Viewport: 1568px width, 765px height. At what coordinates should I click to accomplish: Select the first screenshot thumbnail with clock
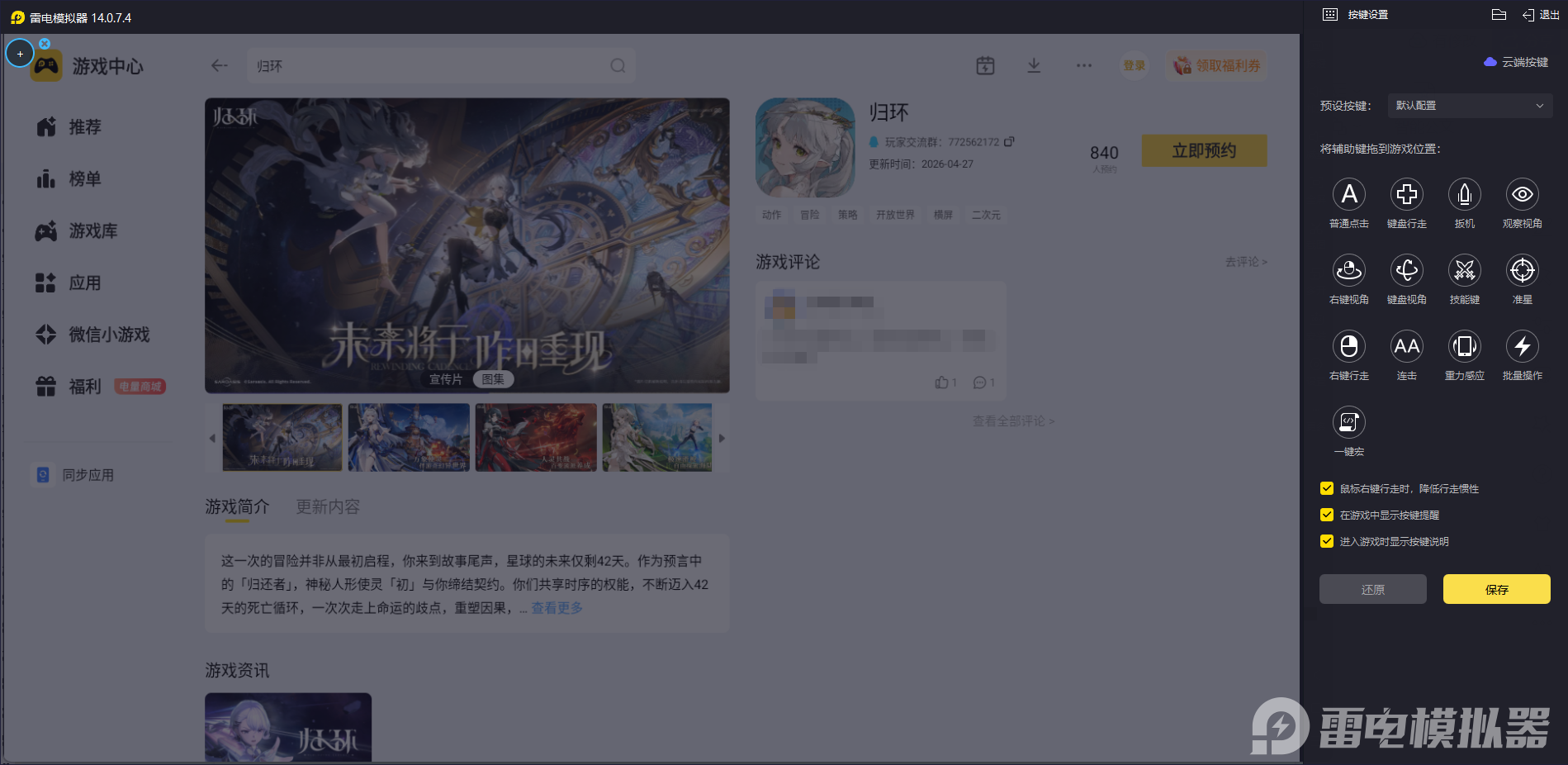(x=282, y=438)
